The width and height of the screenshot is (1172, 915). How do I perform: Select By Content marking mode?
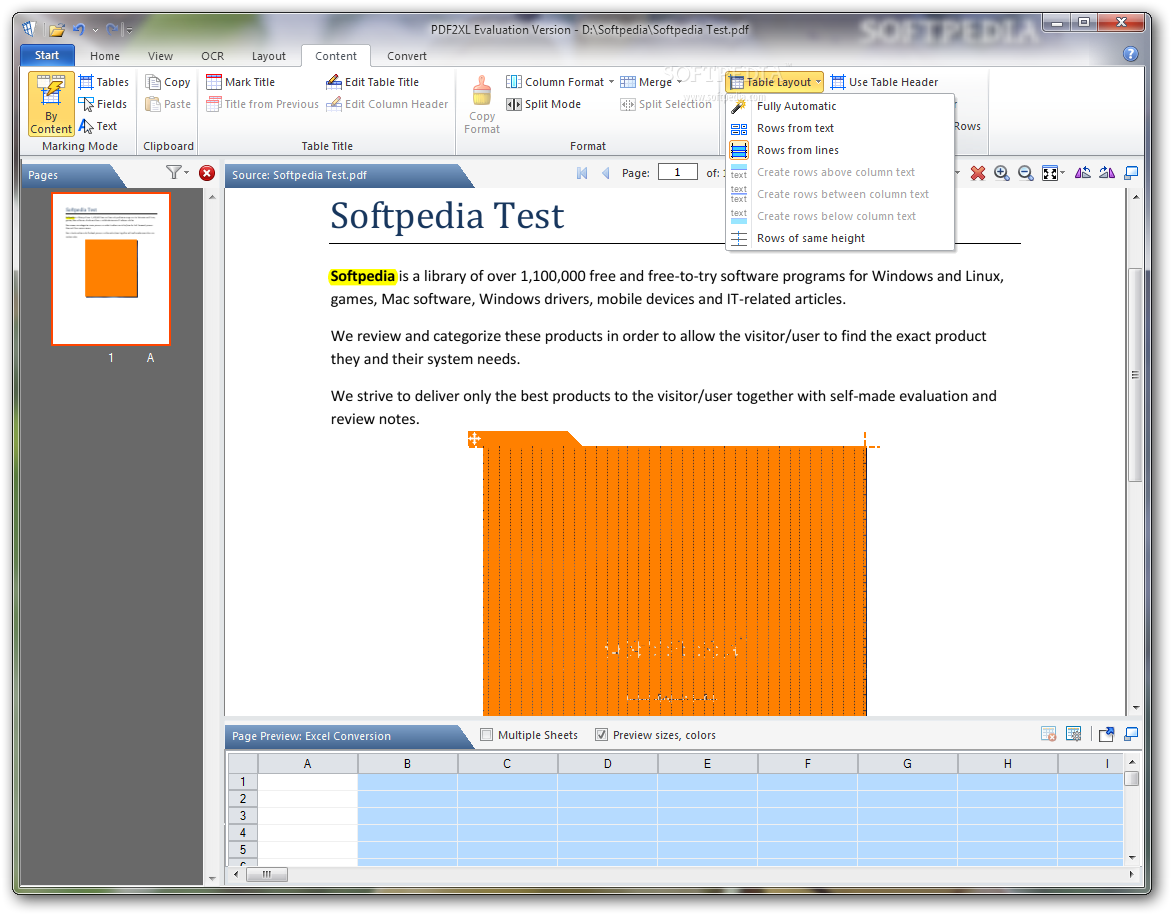[x=51, y=104]
